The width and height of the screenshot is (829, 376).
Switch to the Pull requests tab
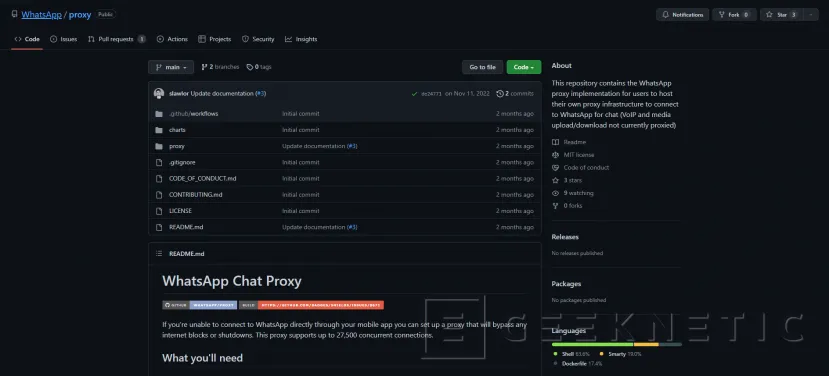coord(116,39)
